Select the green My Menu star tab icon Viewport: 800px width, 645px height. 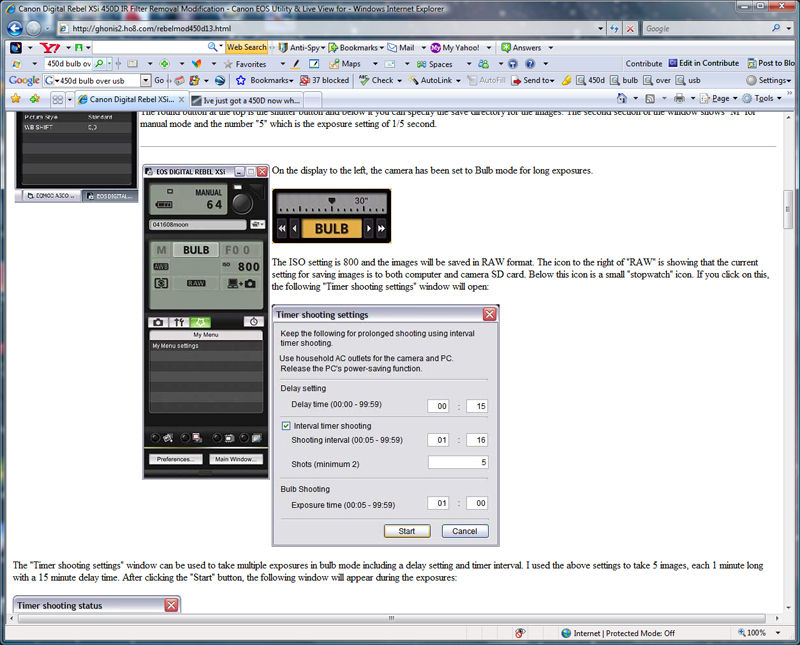(x=200, y=322)
